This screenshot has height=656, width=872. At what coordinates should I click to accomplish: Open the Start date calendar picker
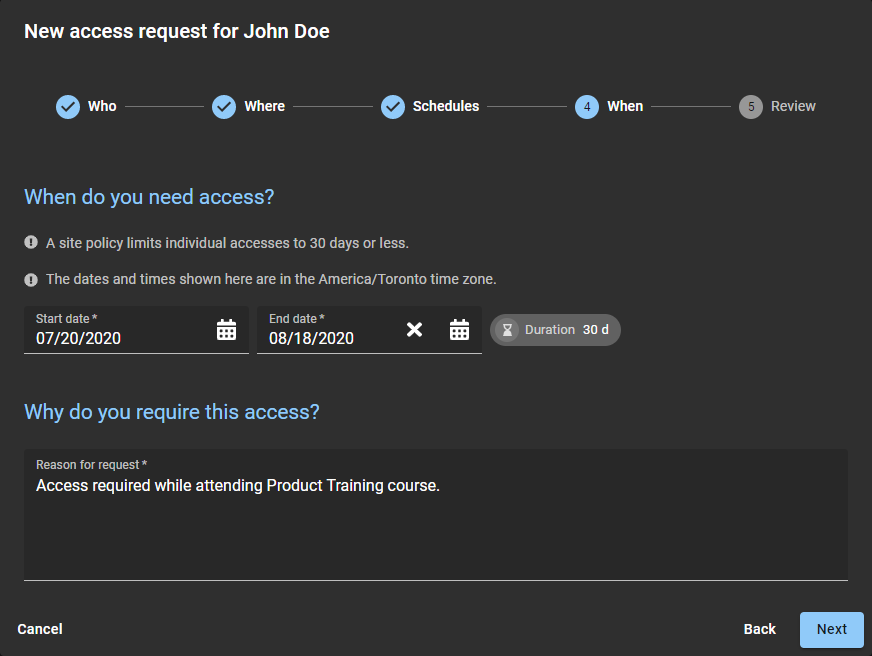pyautogui.click(x=227, y=330)
